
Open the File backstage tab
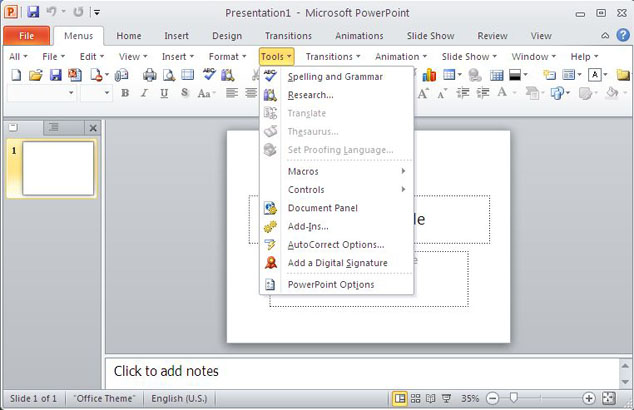(x=26, y=36)
